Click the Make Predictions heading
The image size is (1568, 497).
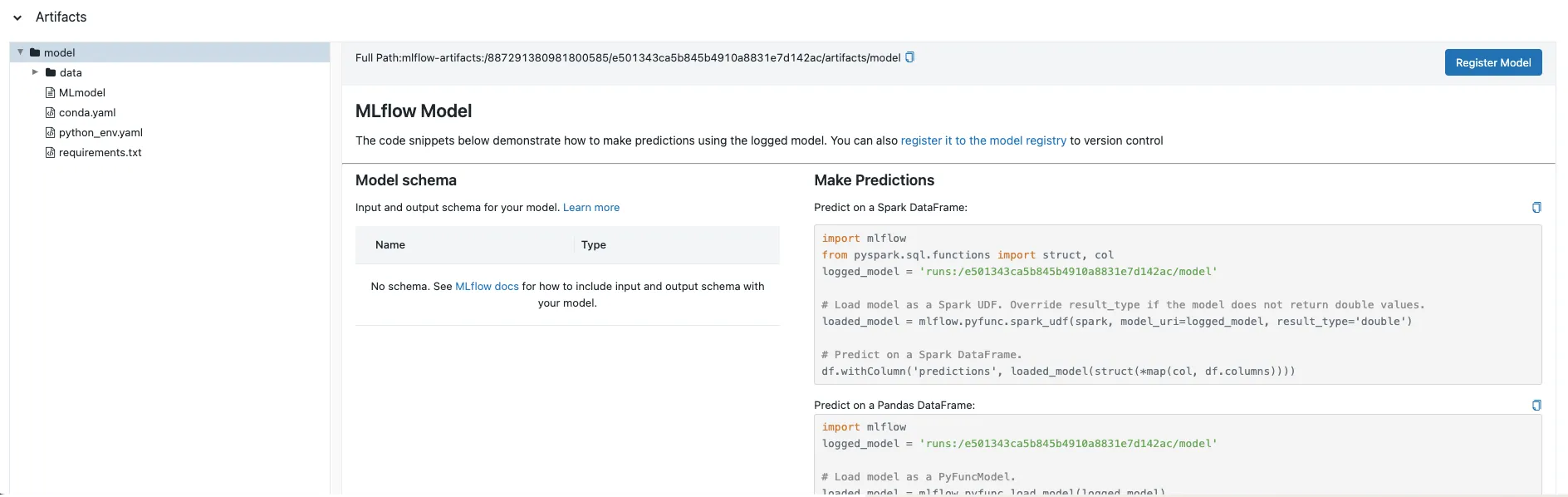click(874, 180)
